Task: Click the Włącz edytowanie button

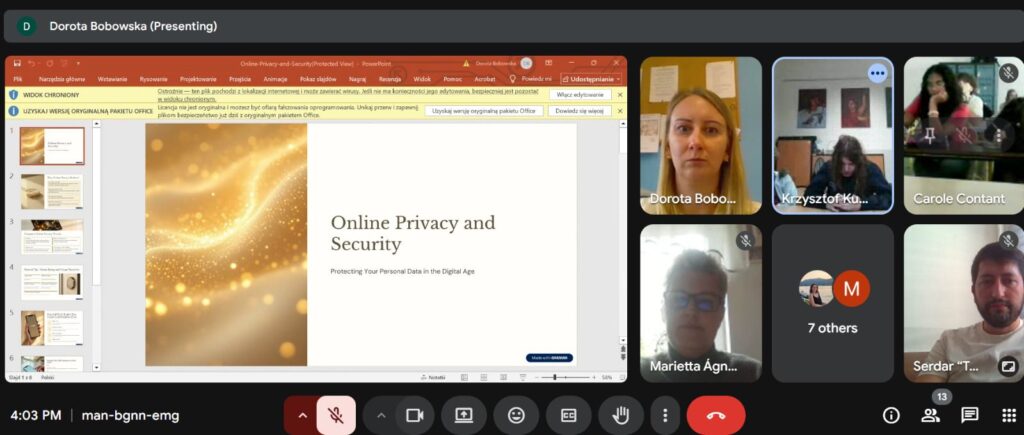Action: [580, 94]
